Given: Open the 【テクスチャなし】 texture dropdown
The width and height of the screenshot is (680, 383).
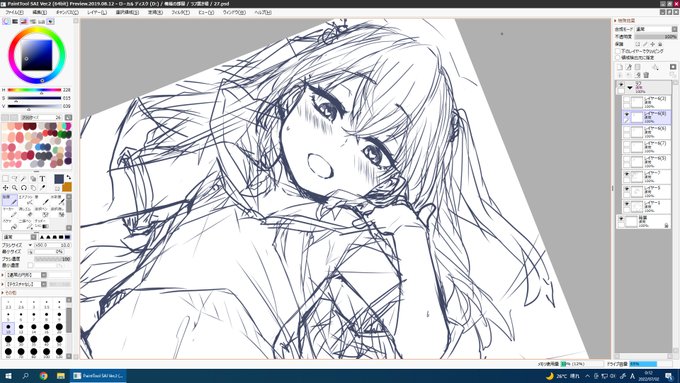Looking at the screenshot, I should (26, 284).
